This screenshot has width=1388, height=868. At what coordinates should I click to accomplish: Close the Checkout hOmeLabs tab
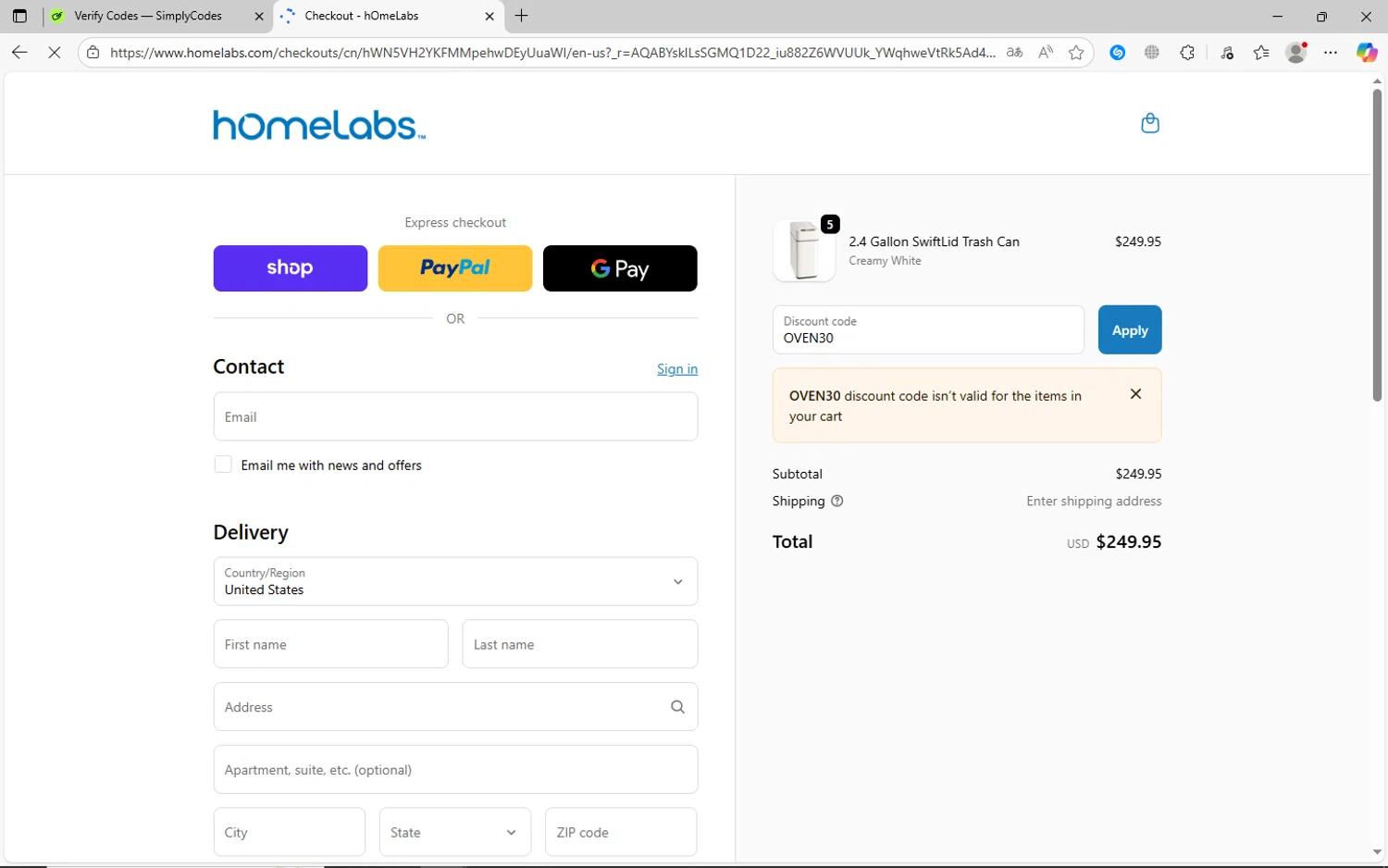click(490, 16)
